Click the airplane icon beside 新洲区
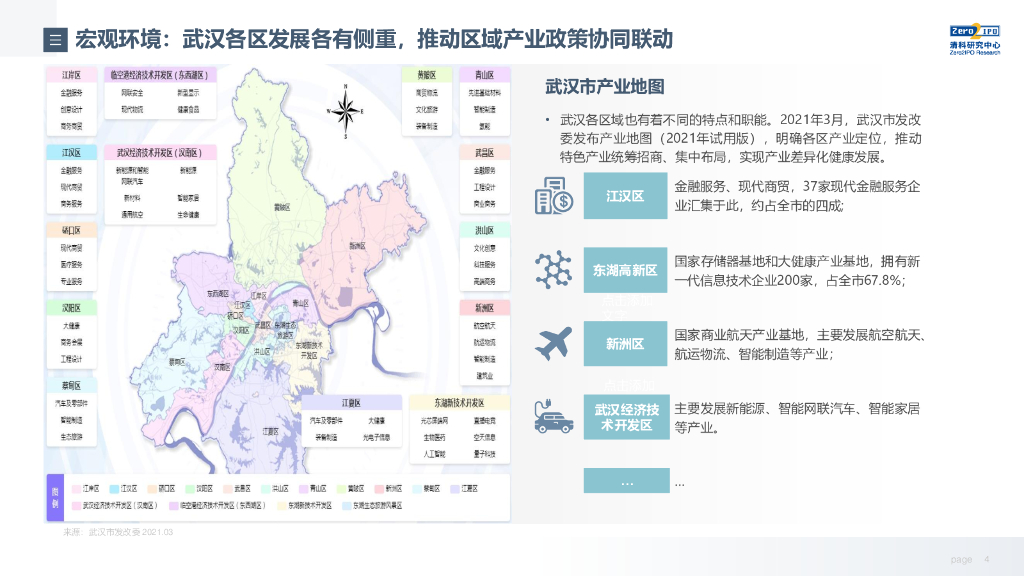The width and height of the screenshot is (1024, 576). [553, 344]
